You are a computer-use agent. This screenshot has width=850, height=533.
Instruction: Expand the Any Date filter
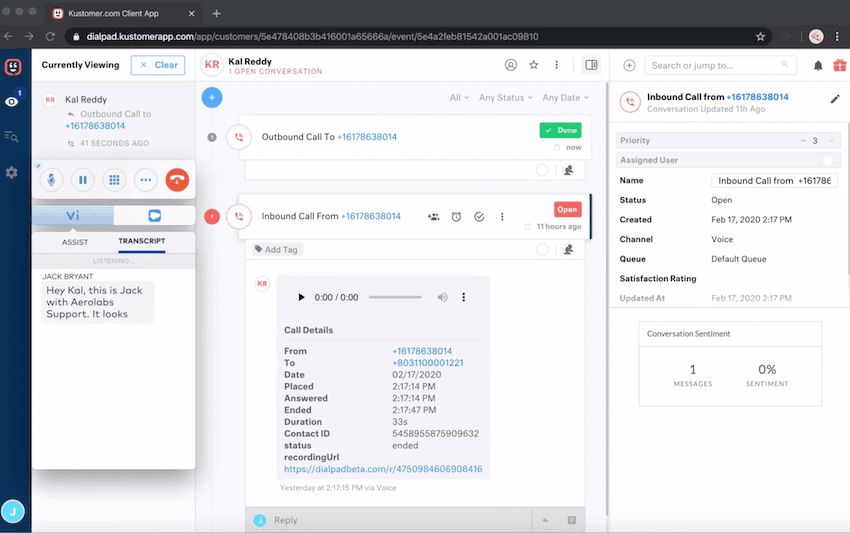(x=565, y=98)
